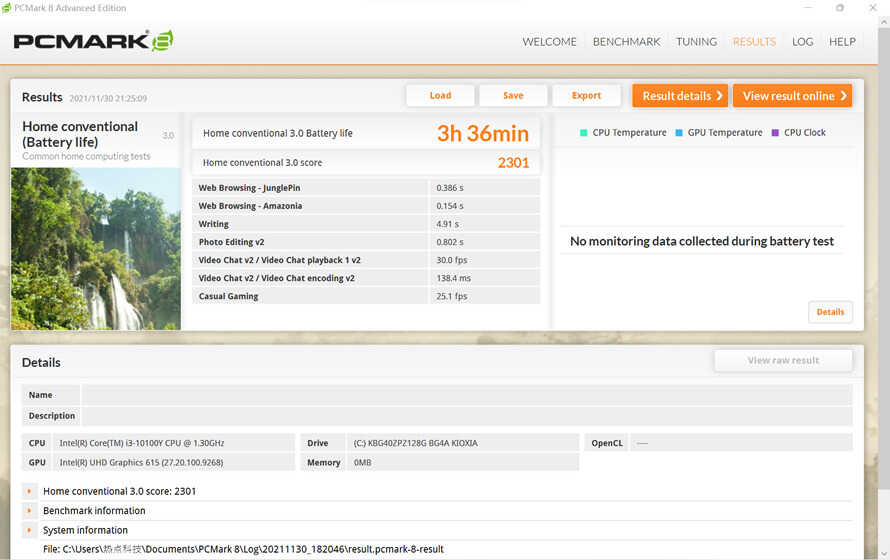Expand Home conventional 3.0 score row
The width and height of the screenshot is (890, 560).
29,491
